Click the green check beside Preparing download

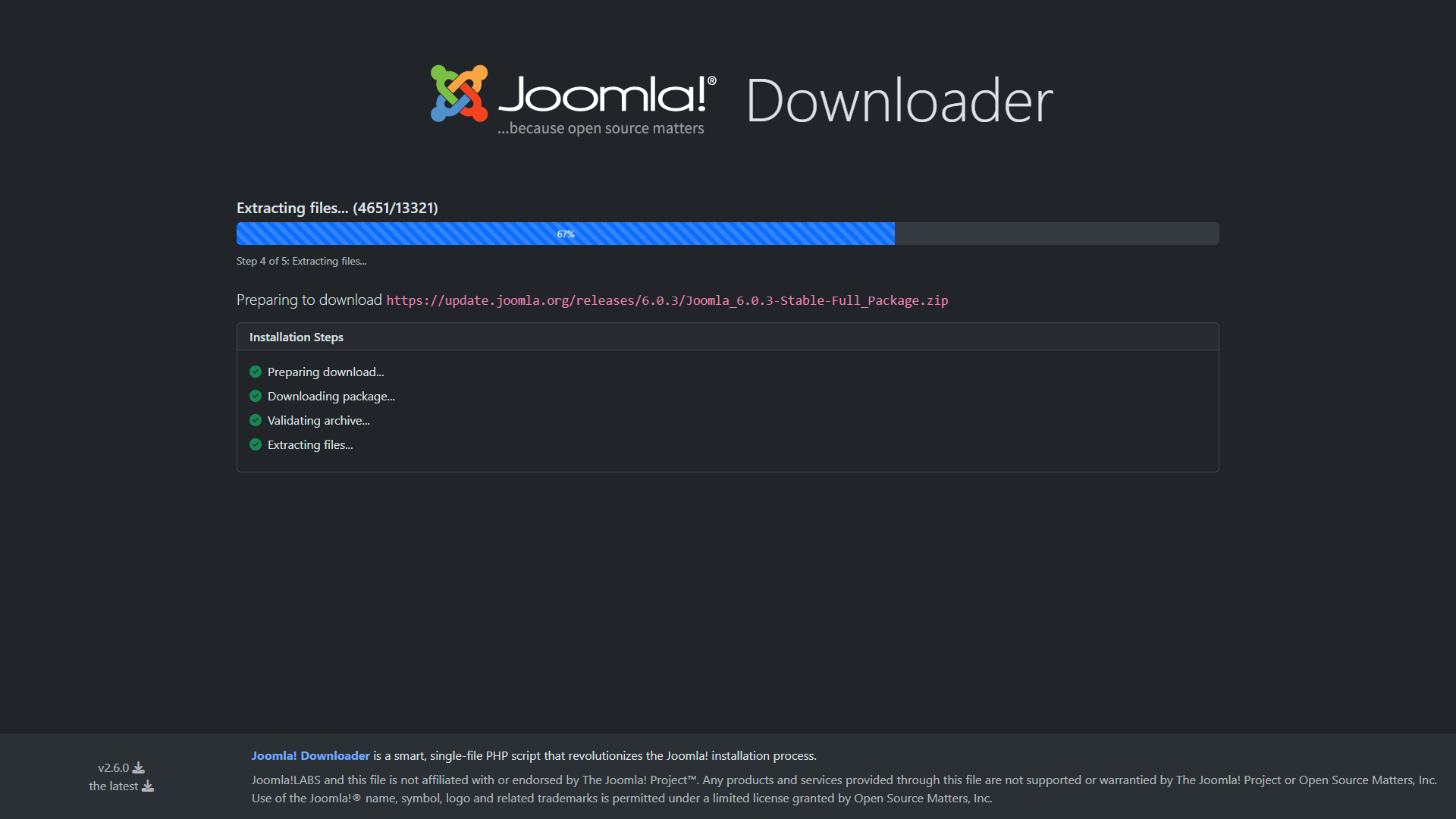coord(256,372)
